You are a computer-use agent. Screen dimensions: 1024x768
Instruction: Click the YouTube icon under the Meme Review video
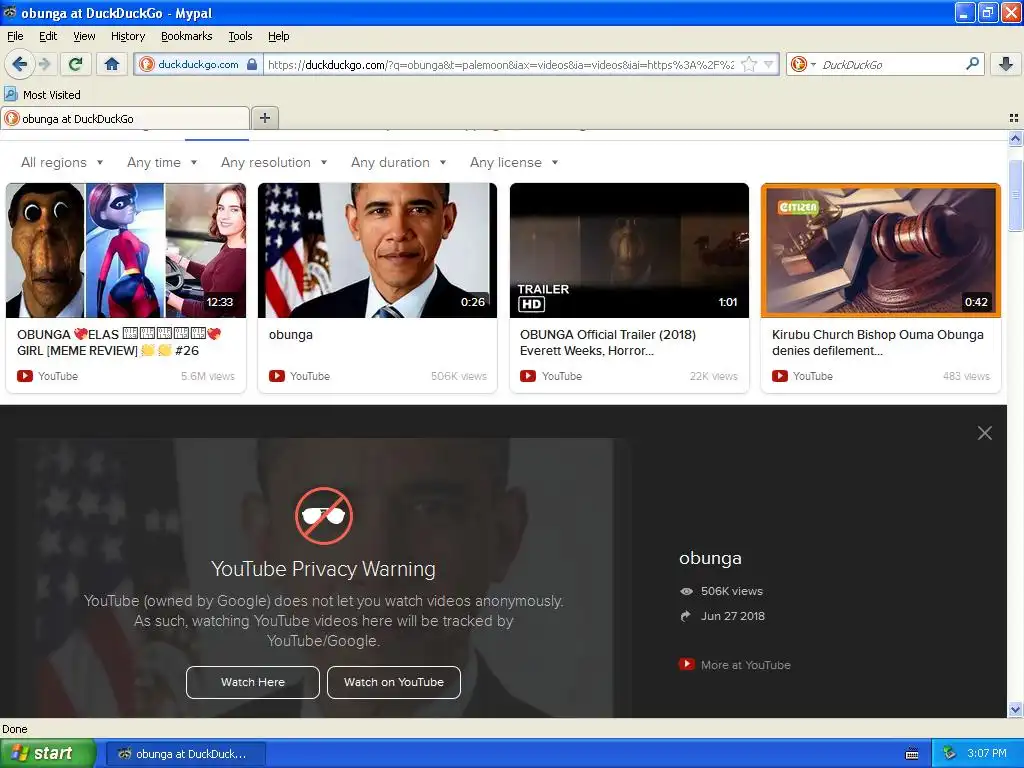(x=25, y=376)
